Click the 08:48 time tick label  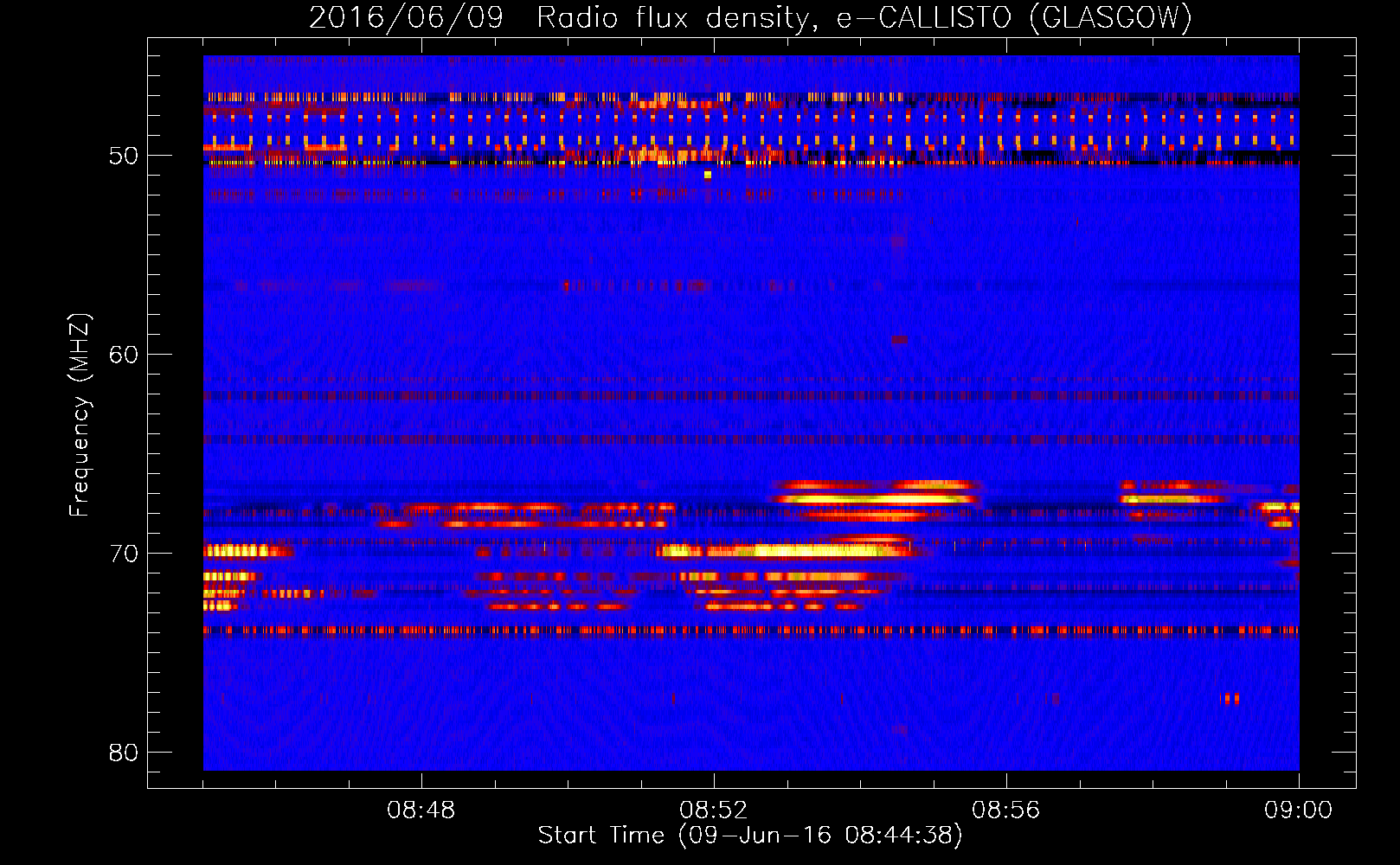point(421,811)
